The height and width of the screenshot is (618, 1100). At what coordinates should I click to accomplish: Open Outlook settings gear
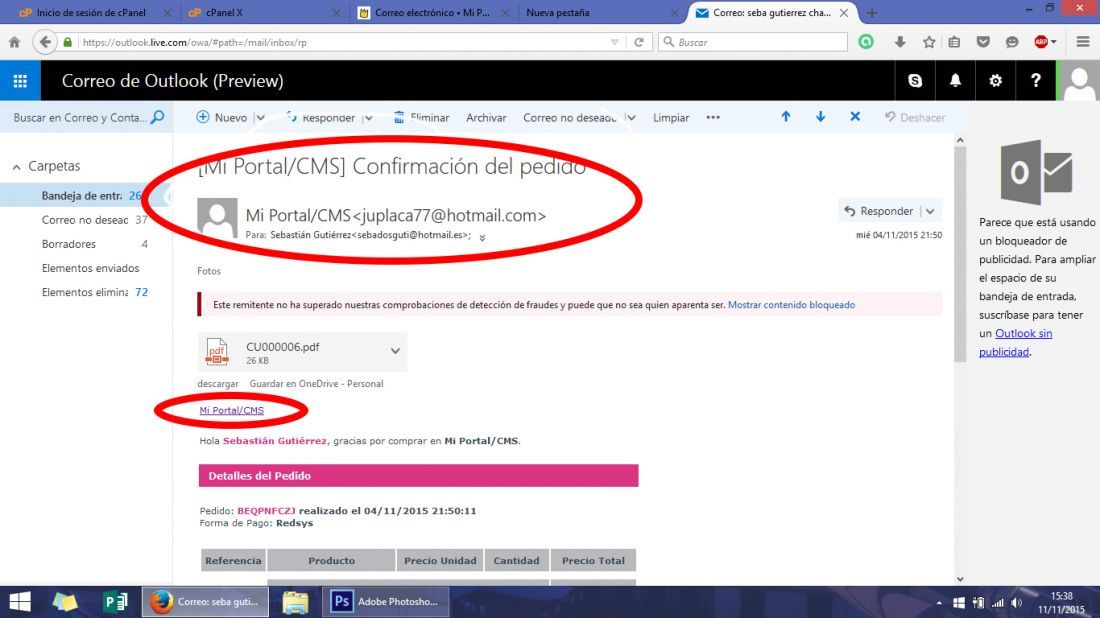pos(995,81)
